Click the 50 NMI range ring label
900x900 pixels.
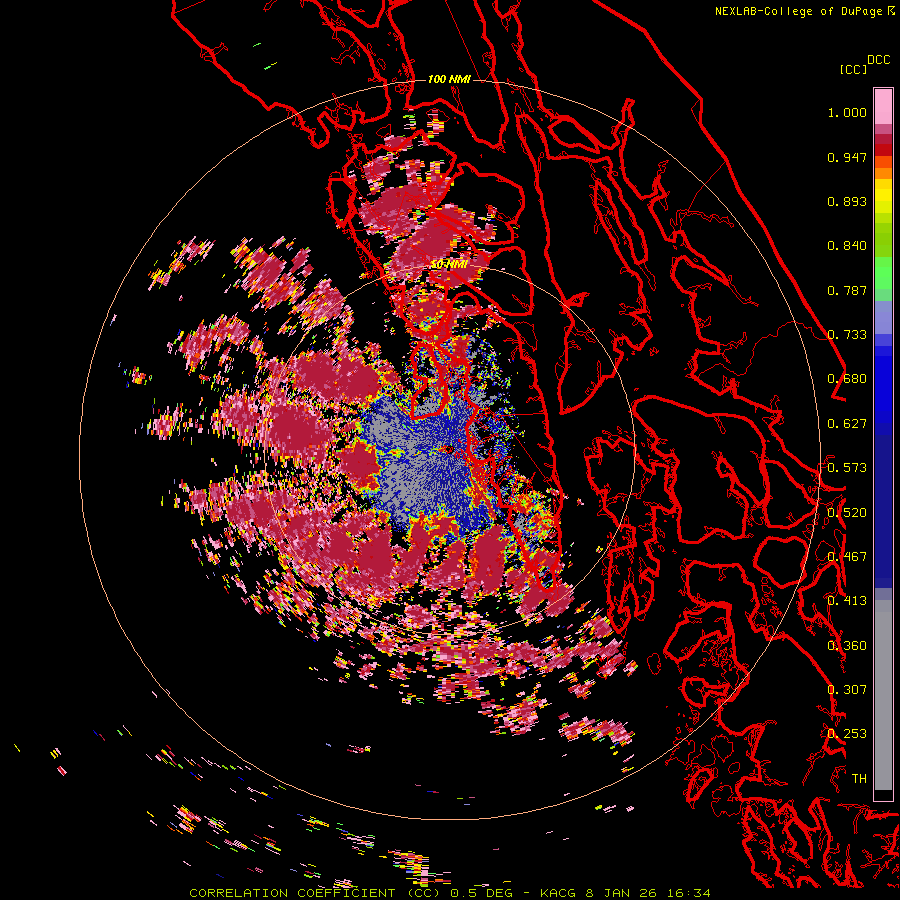click(449, 264)
